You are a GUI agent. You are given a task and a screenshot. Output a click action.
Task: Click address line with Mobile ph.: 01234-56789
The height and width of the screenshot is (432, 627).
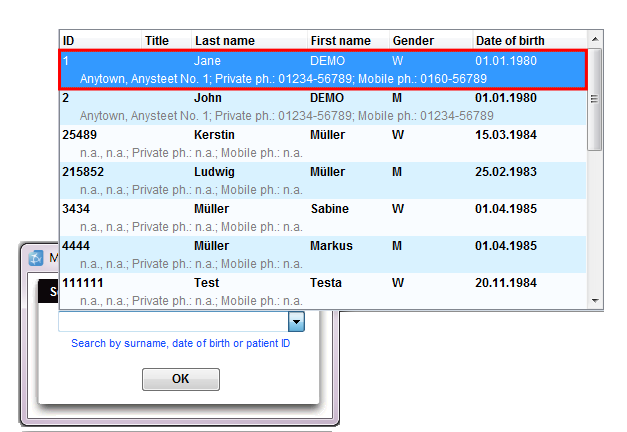tap(286, 116)
